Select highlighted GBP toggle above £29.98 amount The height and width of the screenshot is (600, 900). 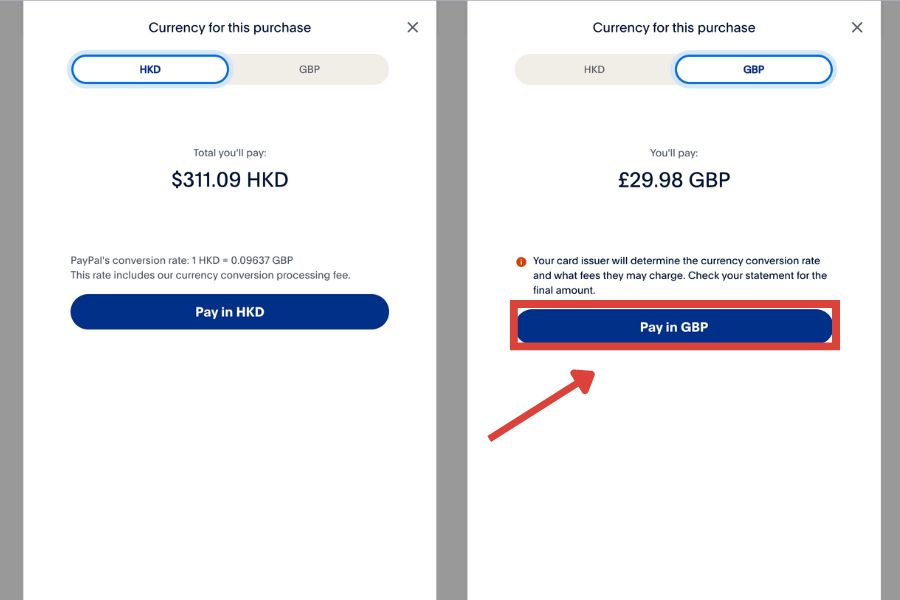coord(753,69)
